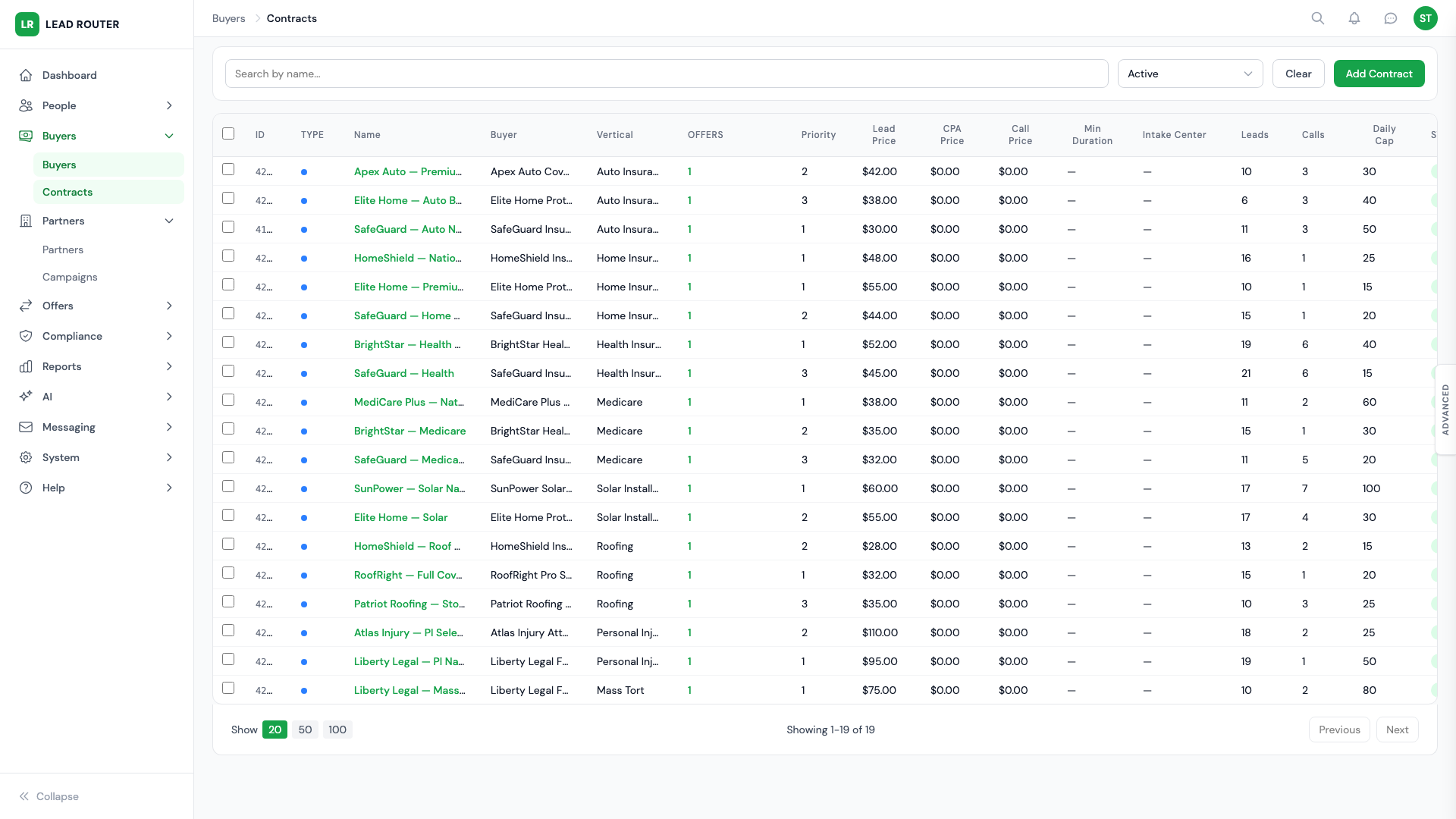Open notifications bell icon
The width and height of the screenshot is (1456, 819).
point(1354,18)
